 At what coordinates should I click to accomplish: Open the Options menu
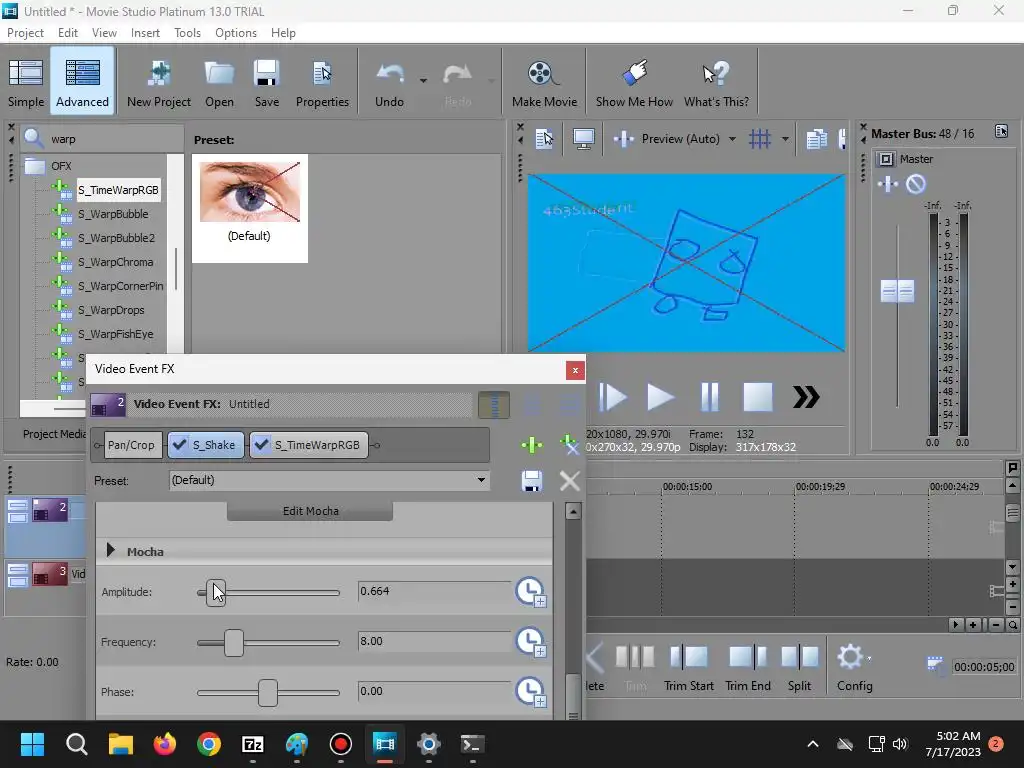pyautogui.click(x=236, y=33)
